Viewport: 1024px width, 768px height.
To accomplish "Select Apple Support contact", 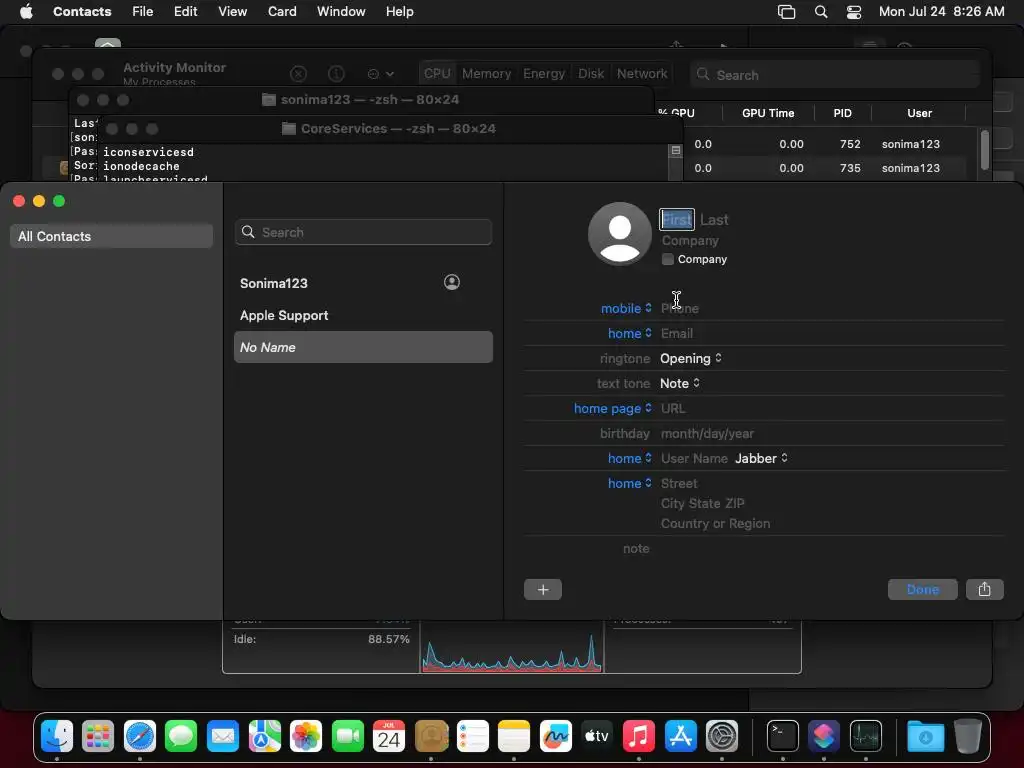I will [x=363, y=315].
